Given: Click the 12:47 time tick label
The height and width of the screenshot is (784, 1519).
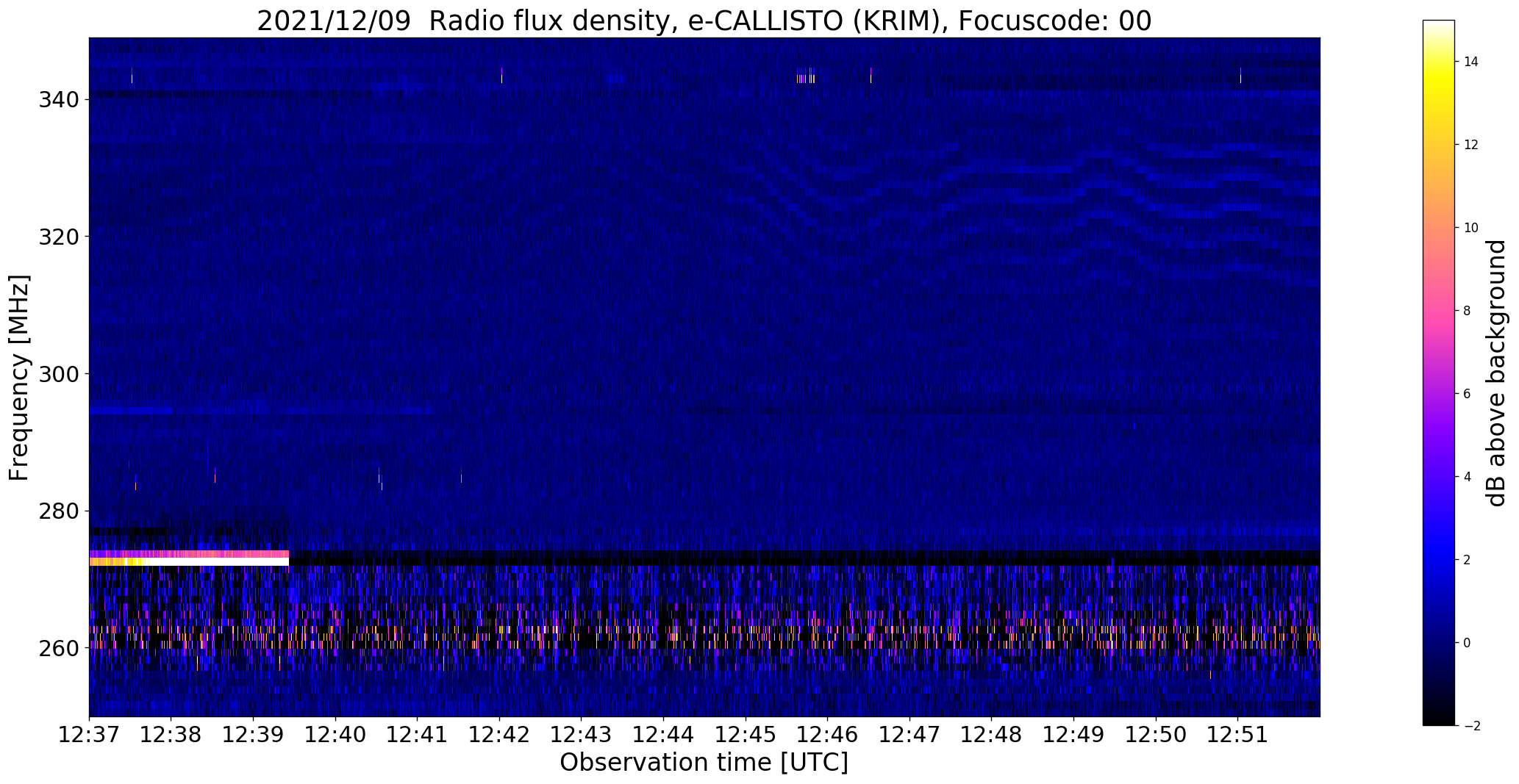Looking at the screenshot, I should (910, 735).
